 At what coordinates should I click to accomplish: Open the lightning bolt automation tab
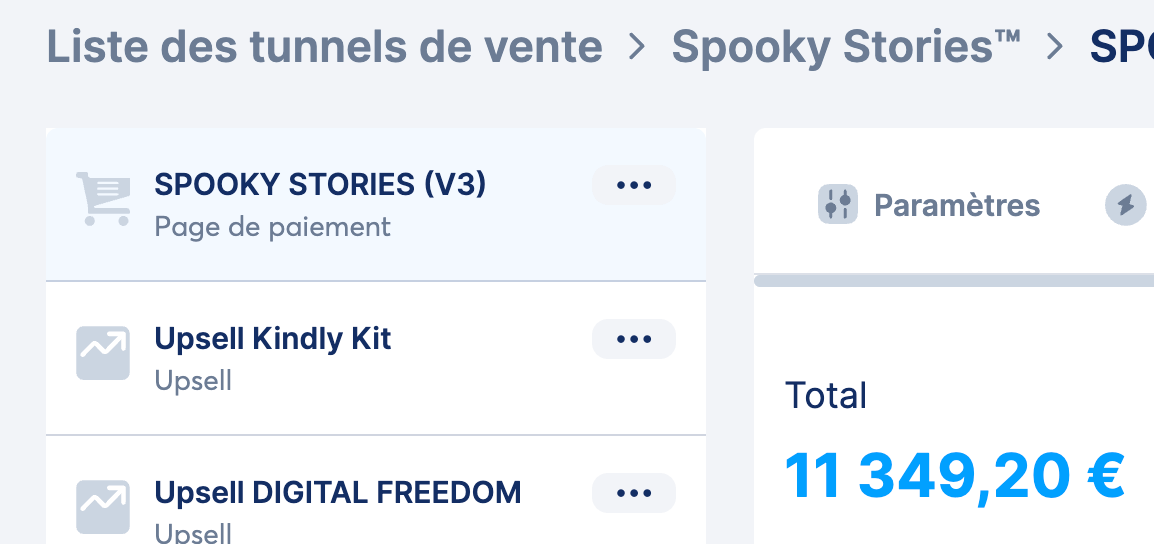tap(1125, 205)
